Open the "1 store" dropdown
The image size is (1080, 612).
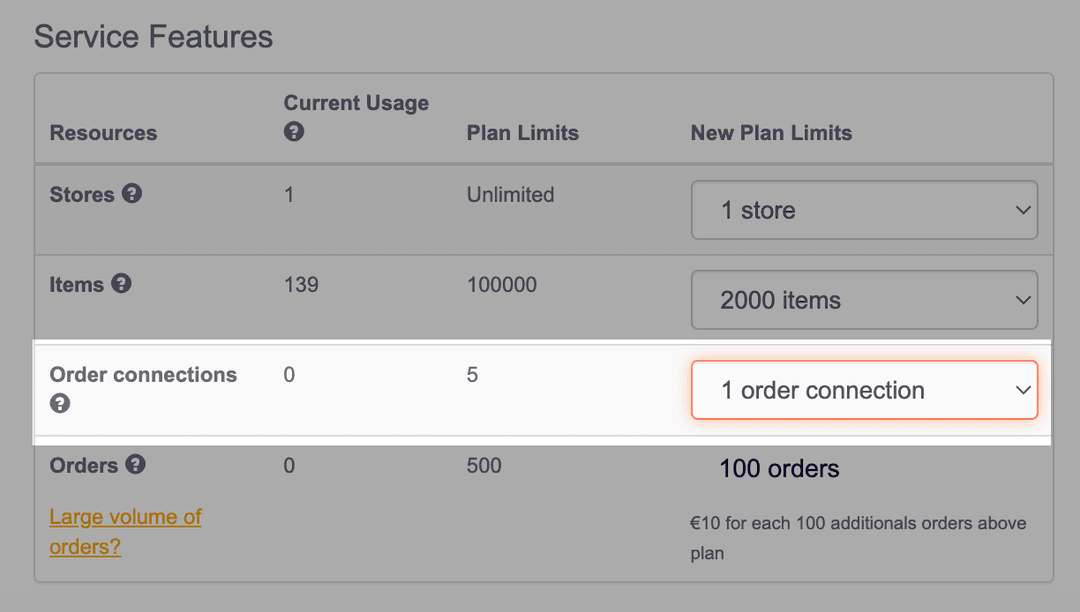tap(864, 210)
